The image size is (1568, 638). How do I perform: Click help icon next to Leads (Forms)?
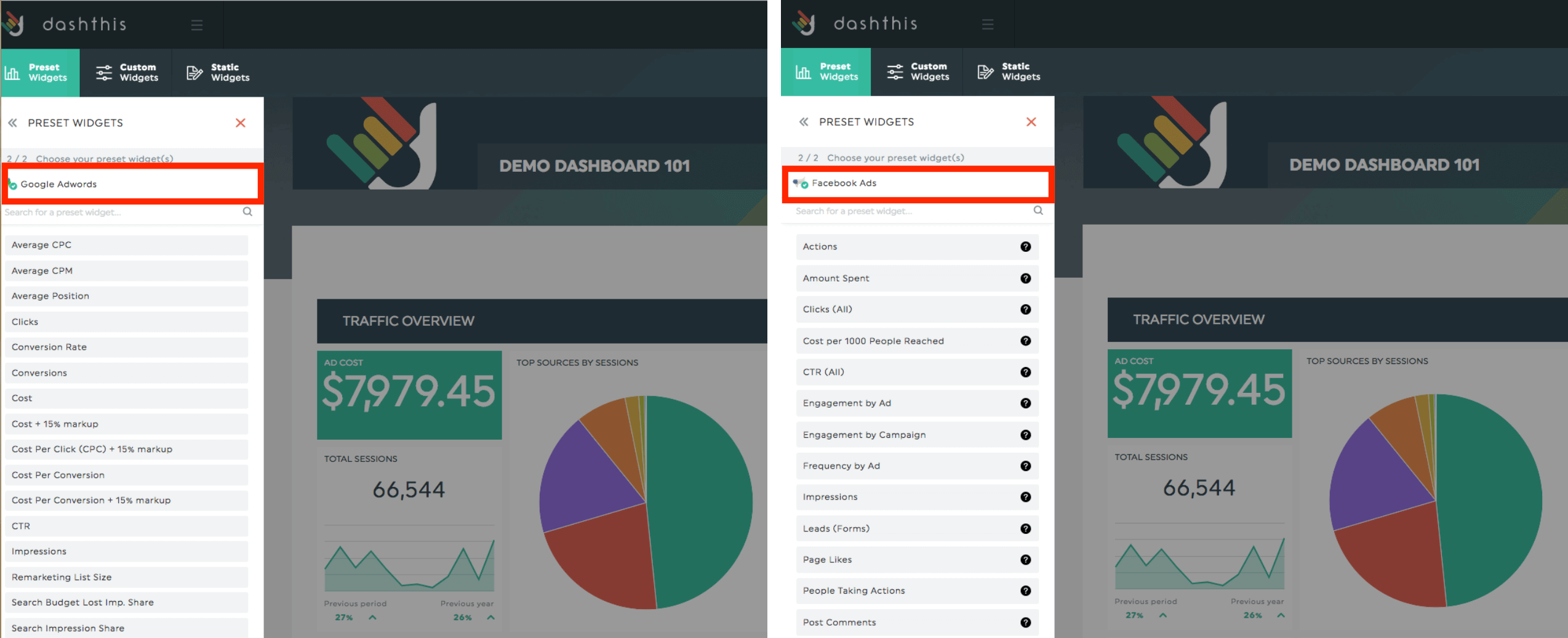[1025, 529]
